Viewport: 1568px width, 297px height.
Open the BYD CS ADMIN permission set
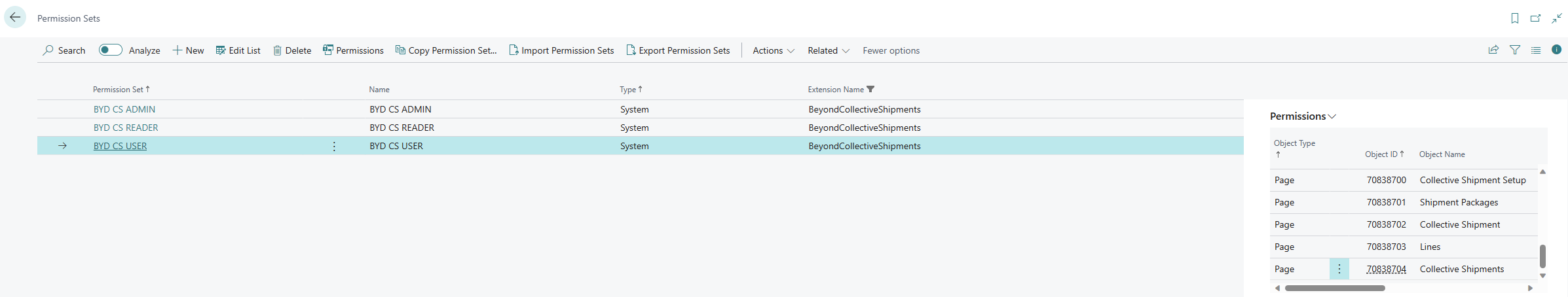(124, 109)
